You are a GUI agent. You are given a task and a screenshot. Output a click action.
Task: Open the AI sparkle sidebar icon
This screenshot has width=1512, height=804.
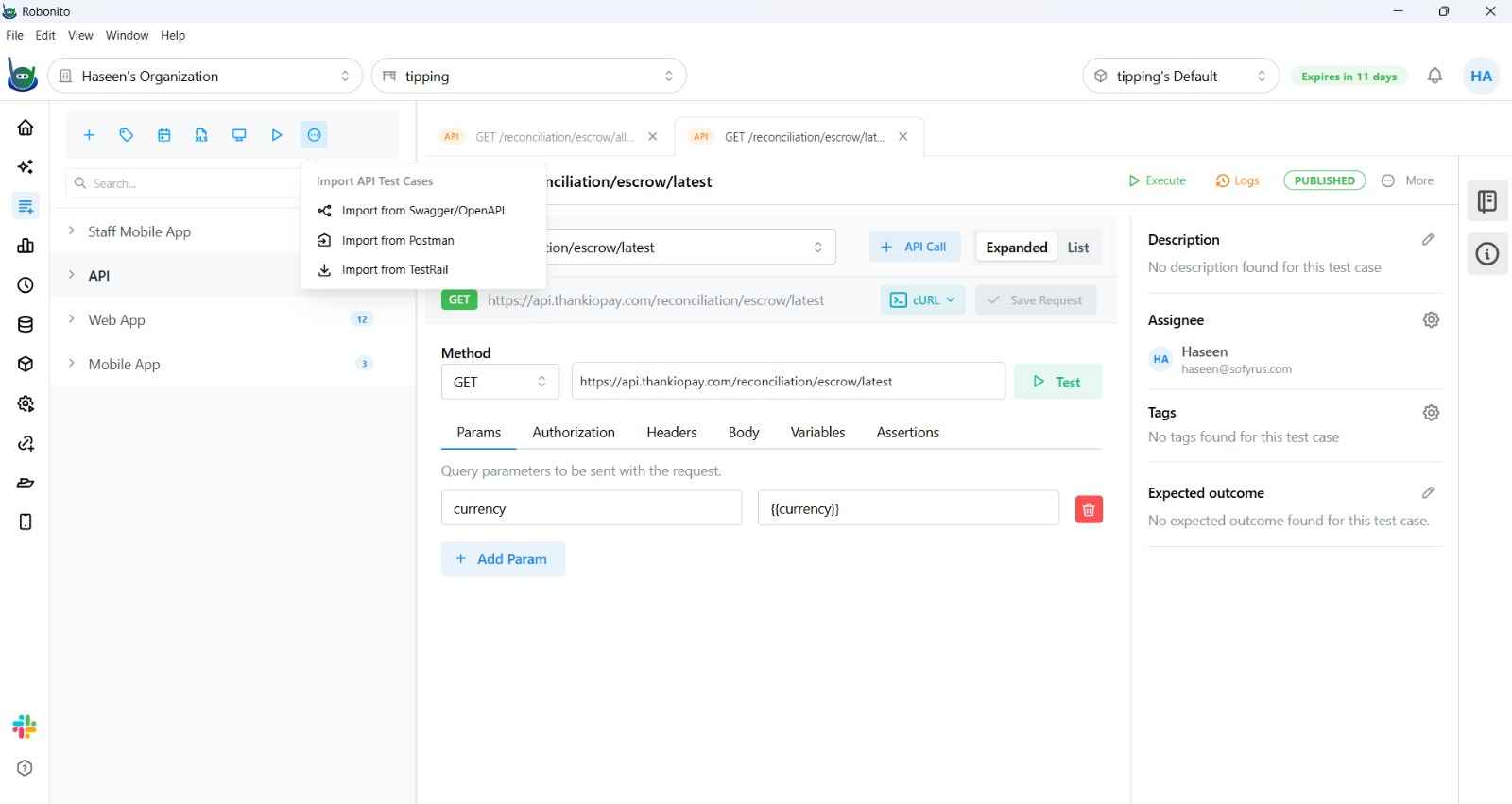coord(26,167)
